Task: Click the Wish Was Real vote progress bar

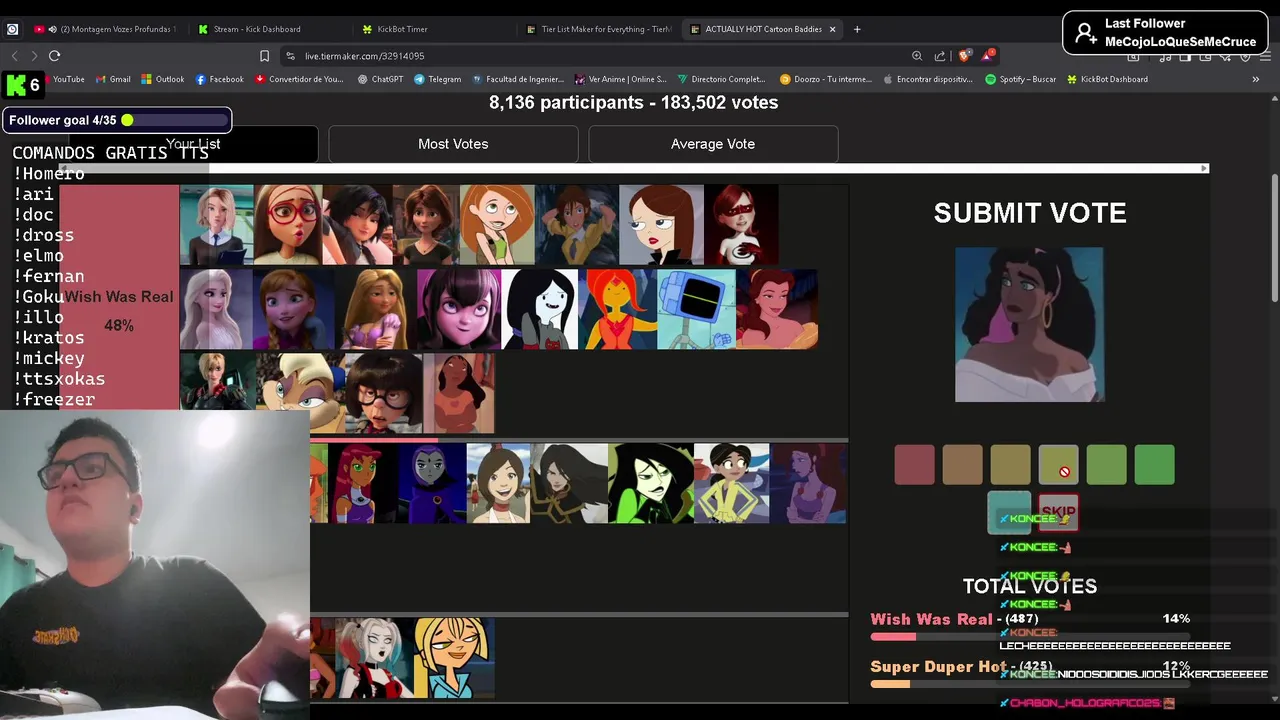Action: click(1030, 637)
